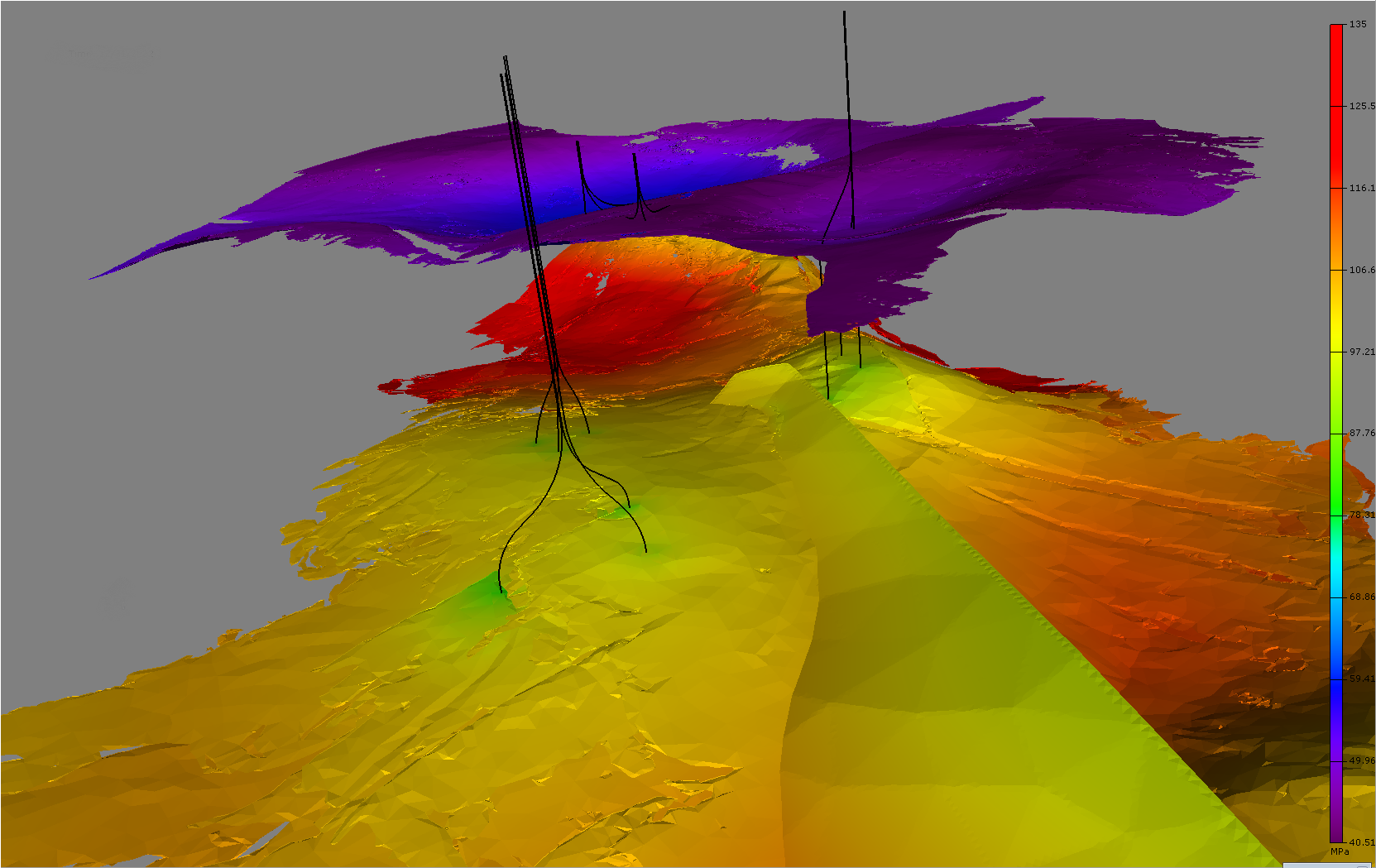The height and width of the screenshot is (868, 1376).
Task: Click the 87.76 label on the color scale
Action: 1362,433
